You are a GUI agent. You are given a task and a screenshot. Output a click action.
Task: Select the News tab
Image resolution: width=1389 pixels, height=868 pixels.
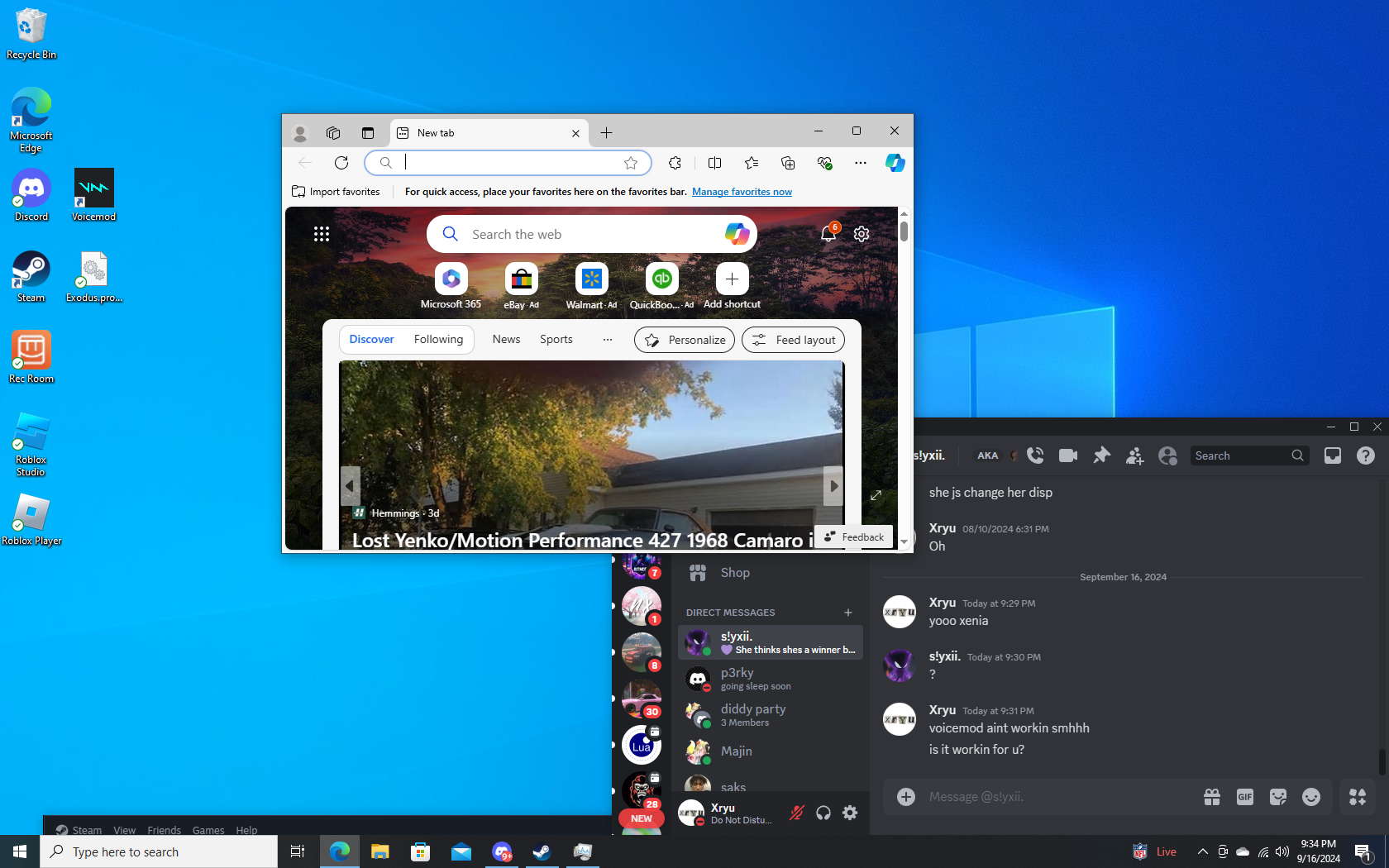pos(506,340)
